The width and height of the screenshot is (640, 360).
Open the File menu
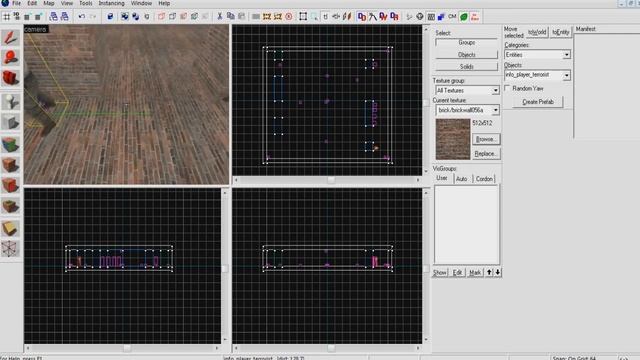point(17,3)
